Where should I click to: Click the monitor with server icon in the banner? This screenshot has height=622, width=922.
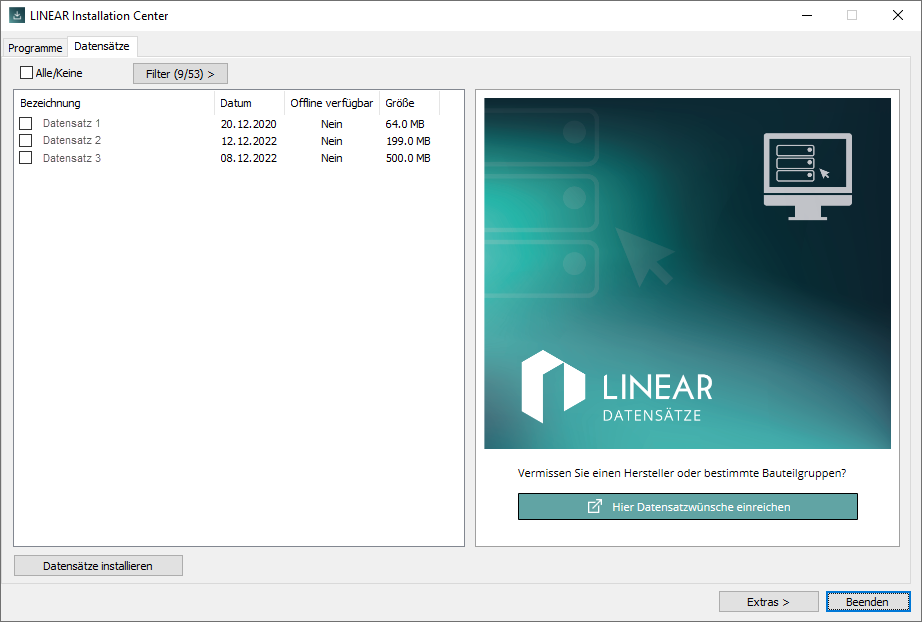[x=807, y=176]
